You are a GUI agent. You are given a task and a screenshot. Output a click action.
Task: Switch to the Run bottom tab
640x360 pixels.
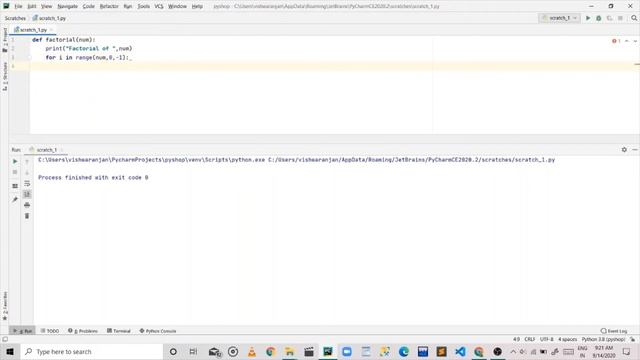pyautogui.click(x=22, y=331)
